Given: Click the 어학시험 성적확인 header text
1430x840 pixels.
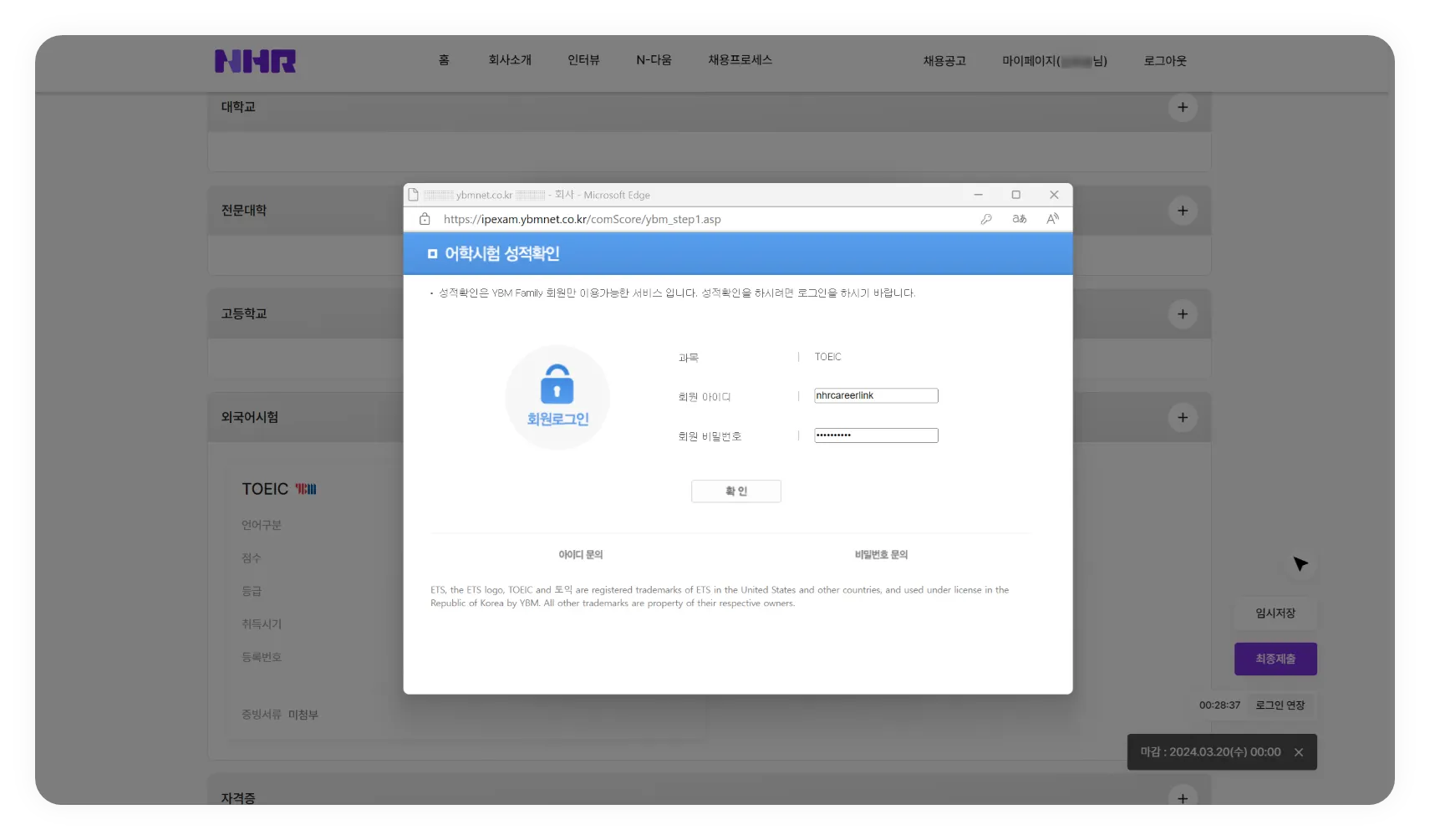Looking at the screenshot, I should click(502, 253).
